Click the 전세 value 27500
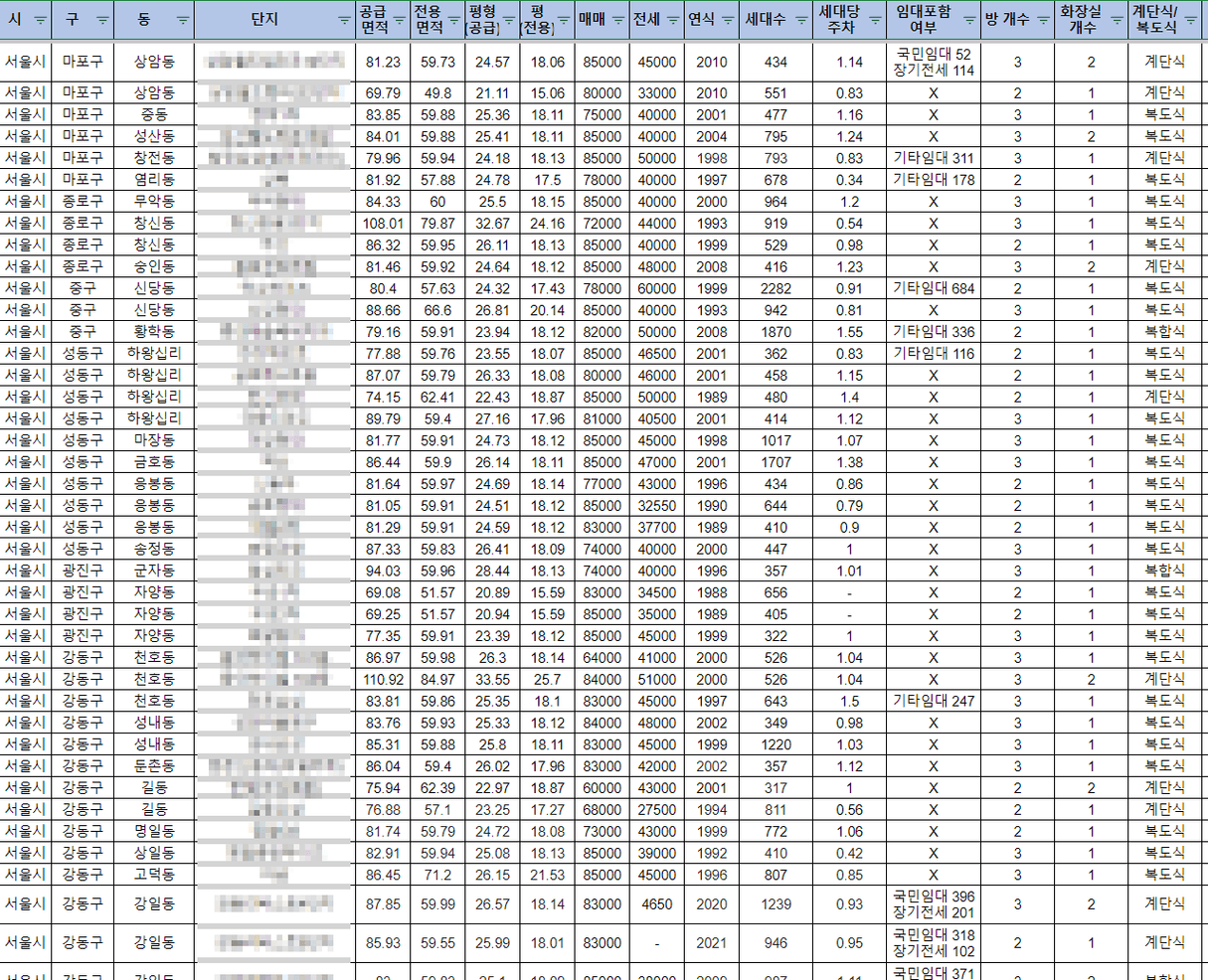This screenshot has height=980, width=1208. pyautogui.click(x=656, y=810)
